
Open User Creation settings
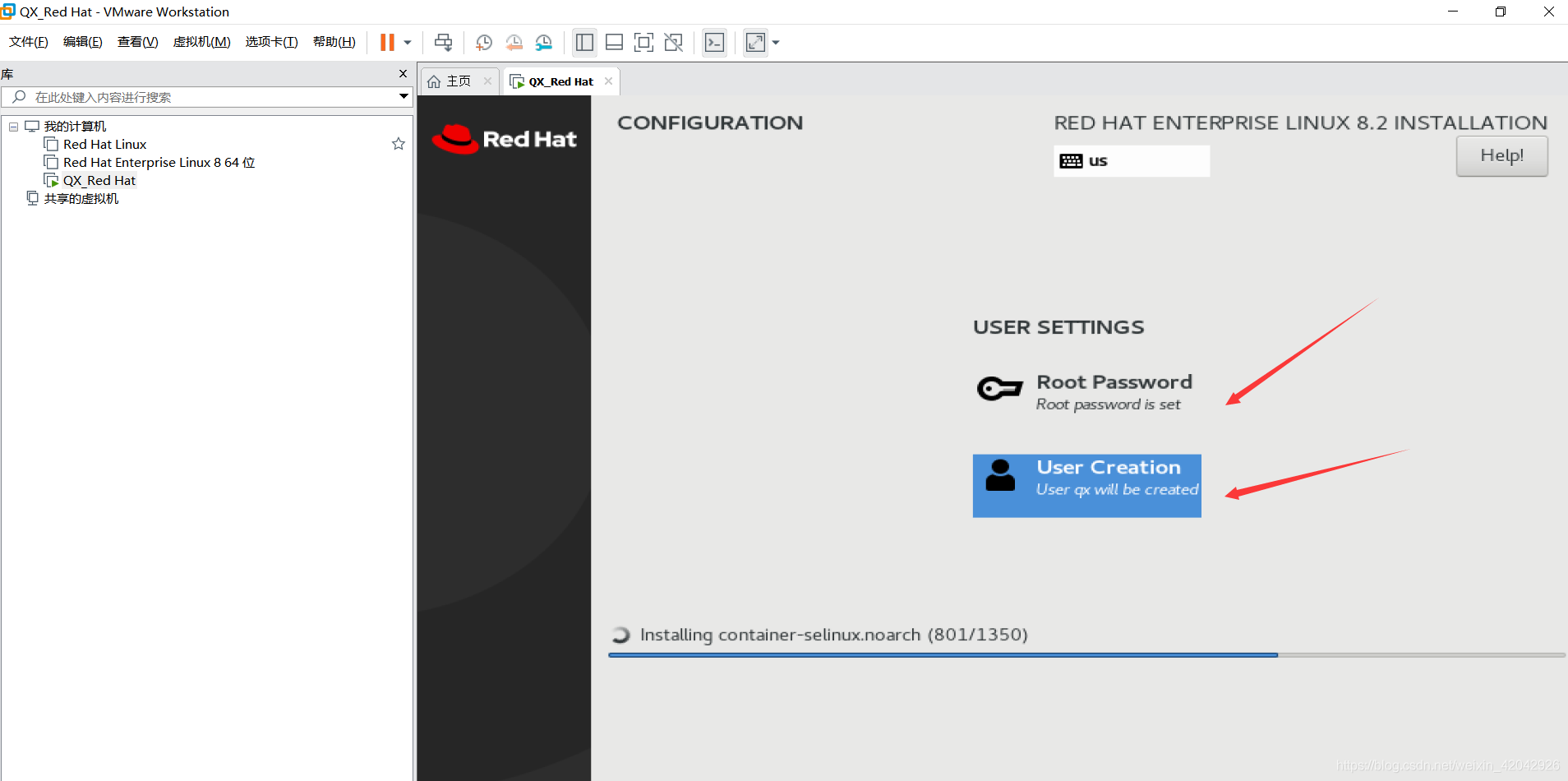pyautogui.click(x=1086, y=486)
